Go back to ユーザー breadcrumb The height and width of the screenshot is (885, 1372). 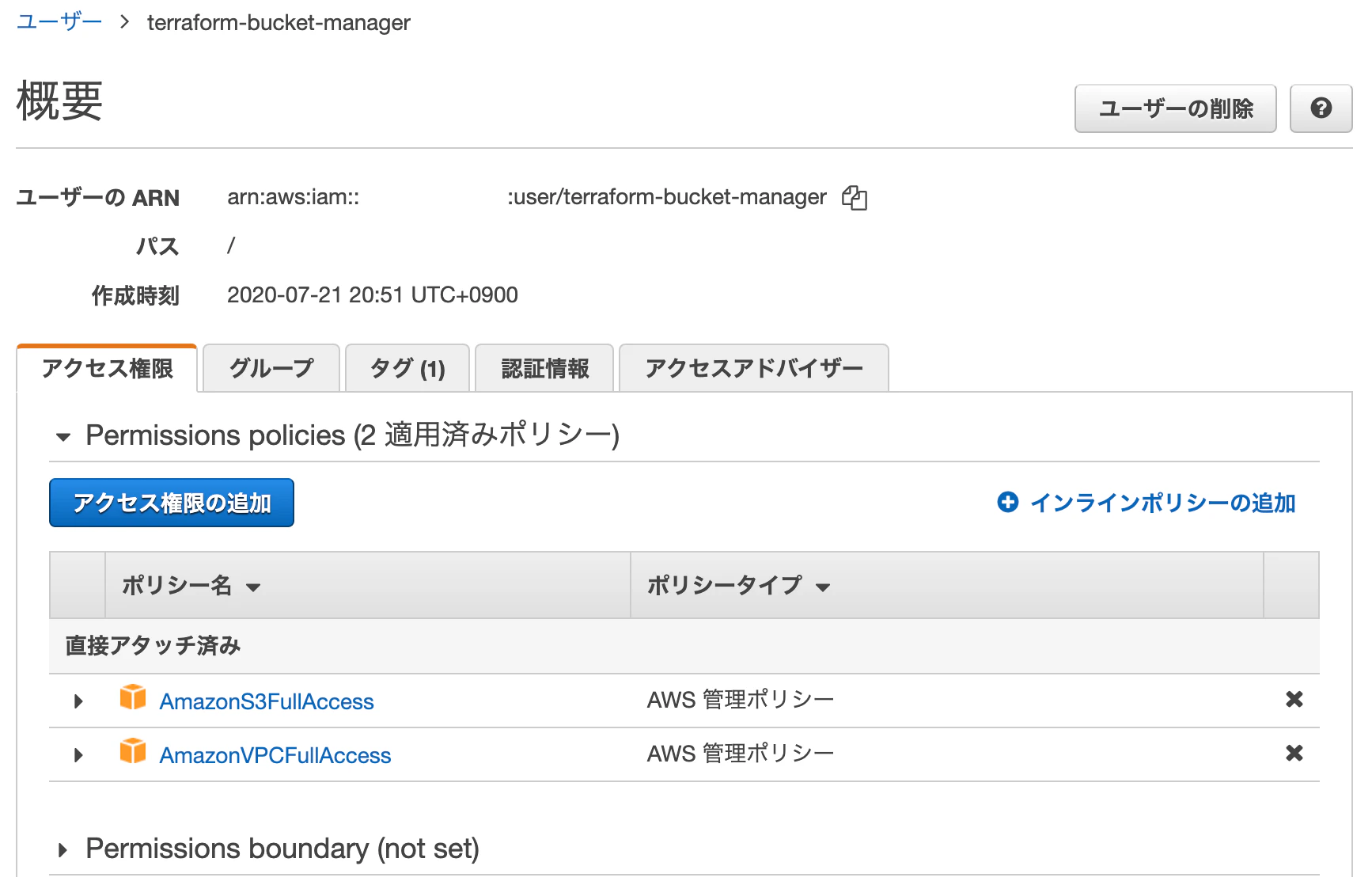(x=59, y=21)
